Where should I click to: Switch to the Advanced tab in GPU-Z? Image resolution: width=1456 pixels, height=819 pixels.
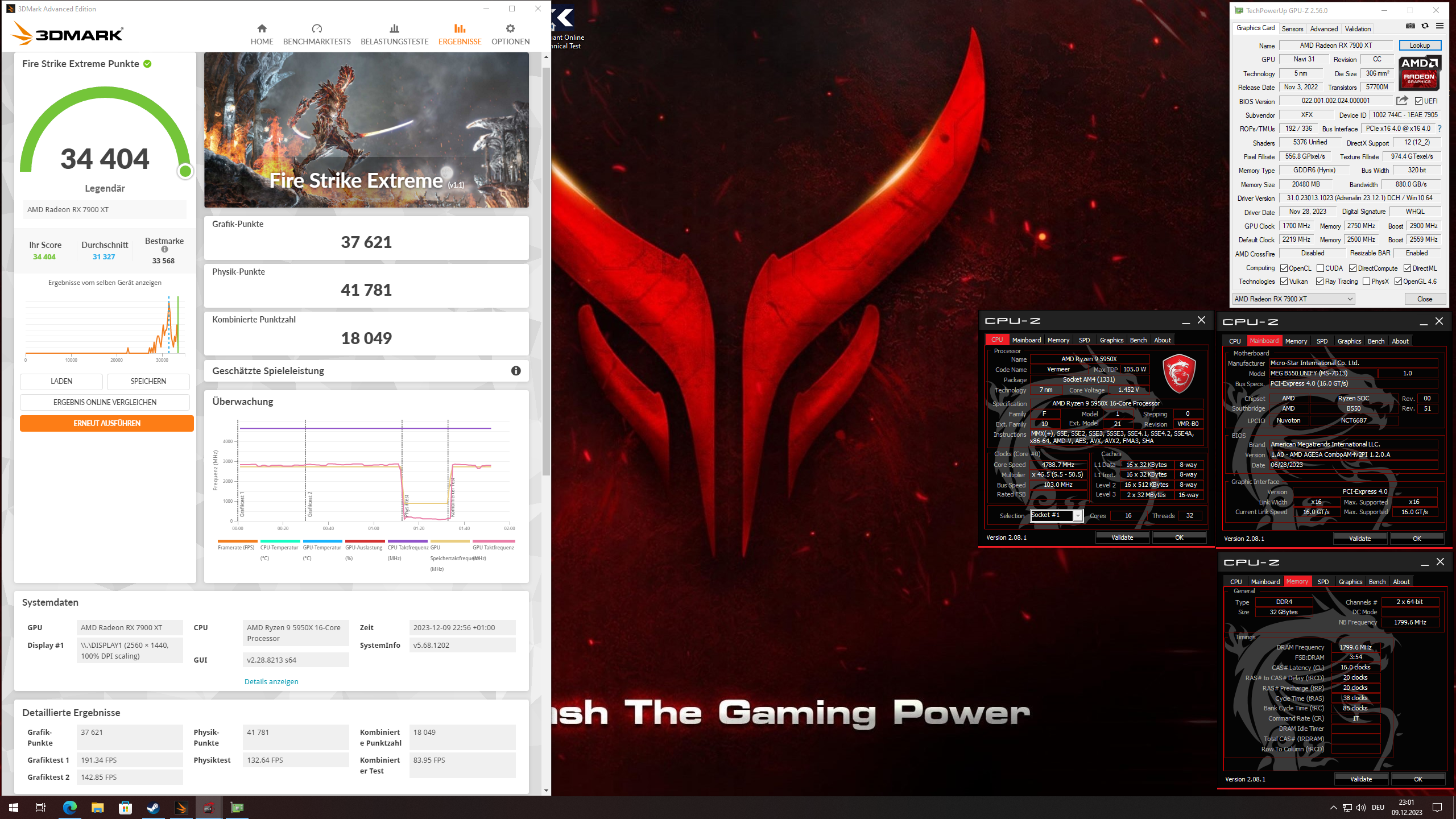click(x=1323, y=29)
